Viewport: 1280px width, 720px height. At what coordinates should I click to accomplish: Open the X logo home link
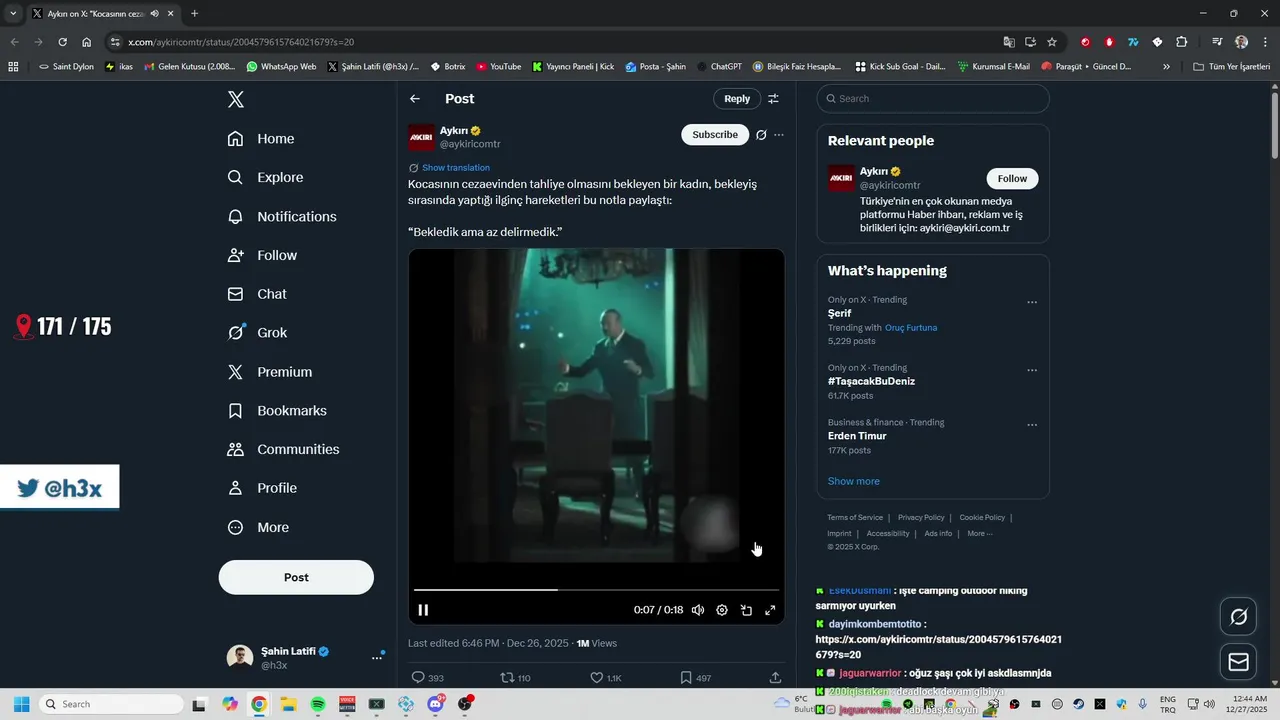[x=235, y=99]
